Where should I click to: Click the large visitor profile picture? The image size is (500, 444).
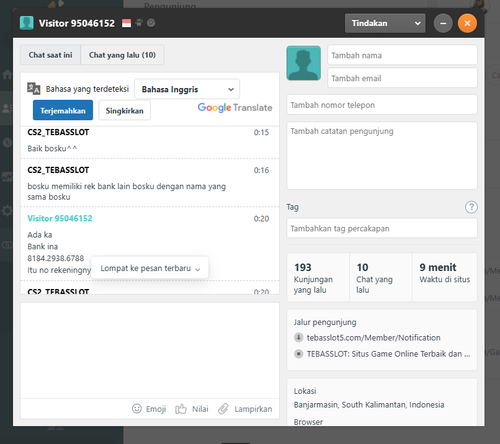(x=304, y=63)
